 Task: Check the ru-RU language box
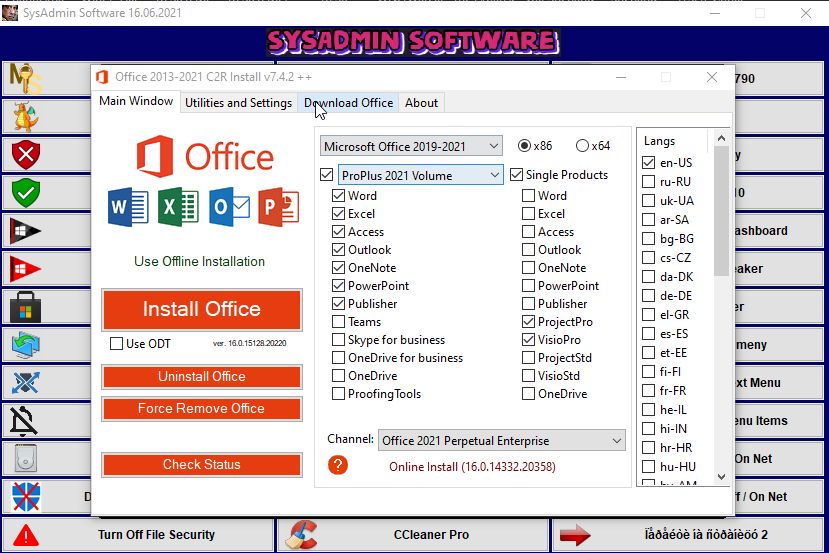tap(648, 181)
